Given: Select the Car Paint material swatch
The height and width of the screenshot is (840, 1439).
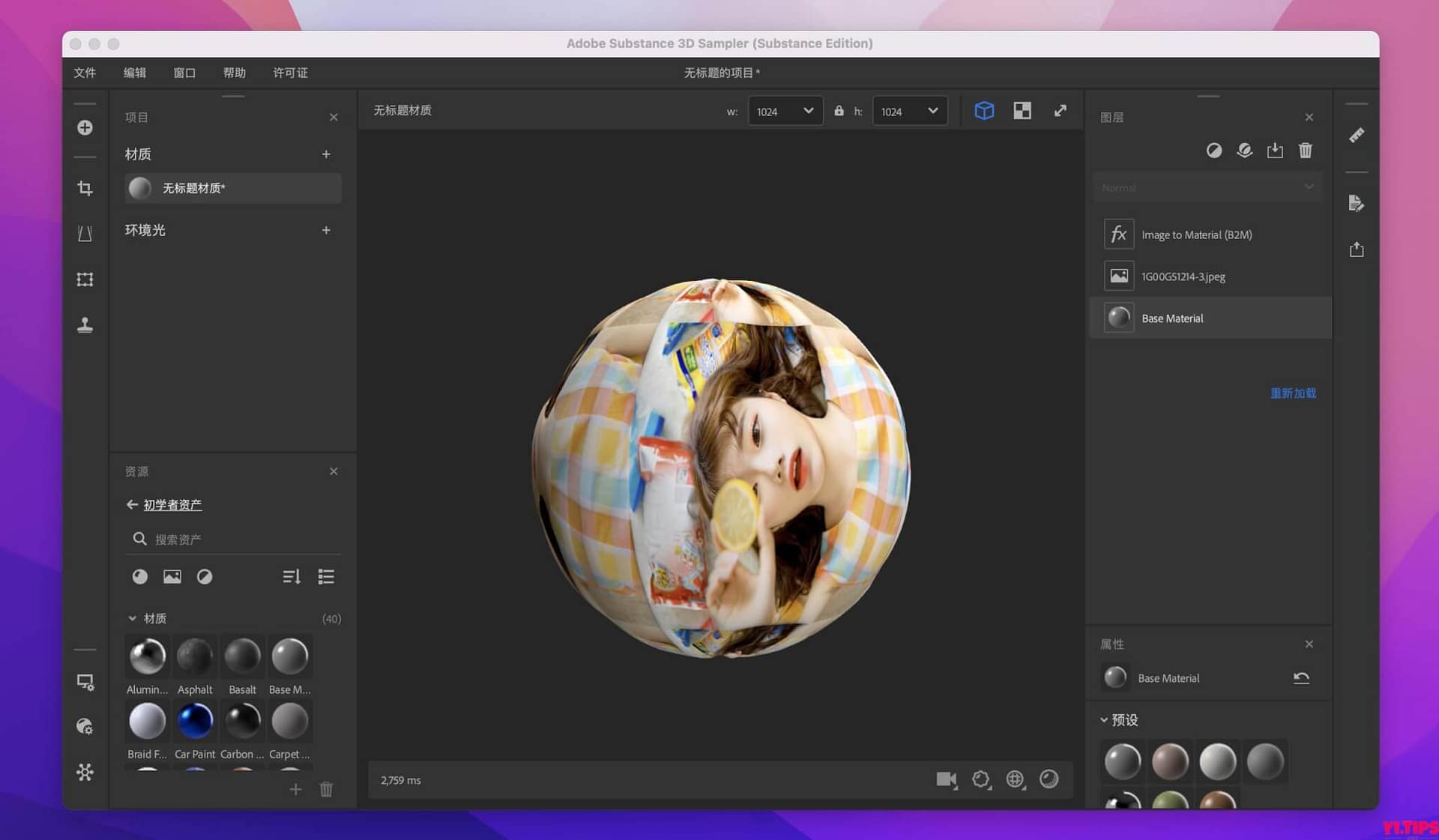Looking at the screenshot, I should (195, 720).
